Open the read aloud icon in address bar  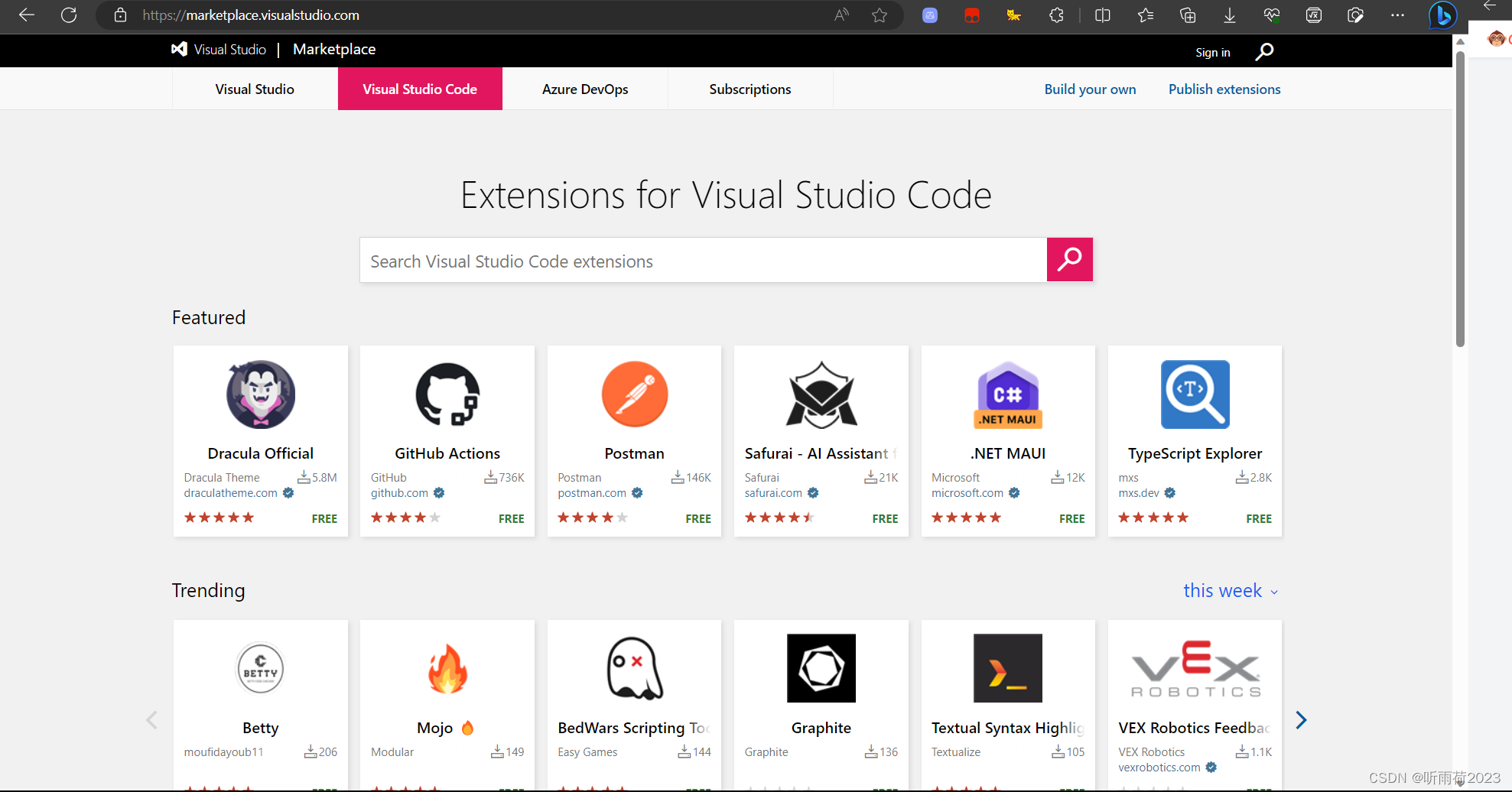coord(841,15)
